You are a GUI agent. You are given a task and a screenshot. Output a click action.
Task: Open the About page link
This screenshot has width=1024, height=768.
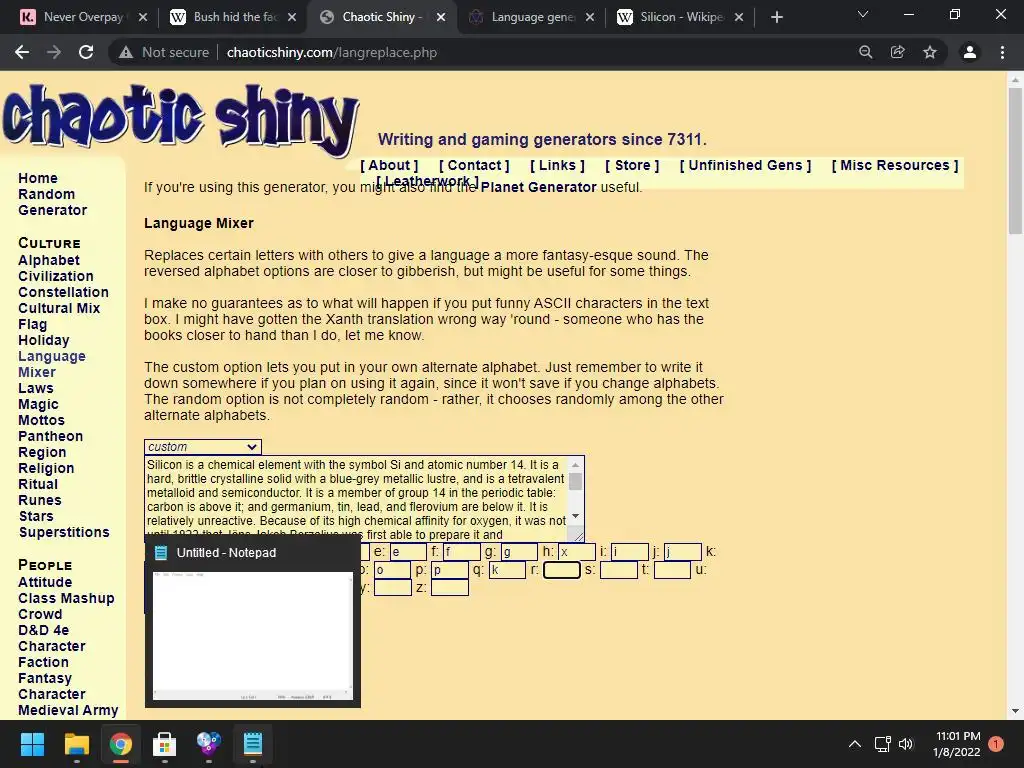pos(389,165)
